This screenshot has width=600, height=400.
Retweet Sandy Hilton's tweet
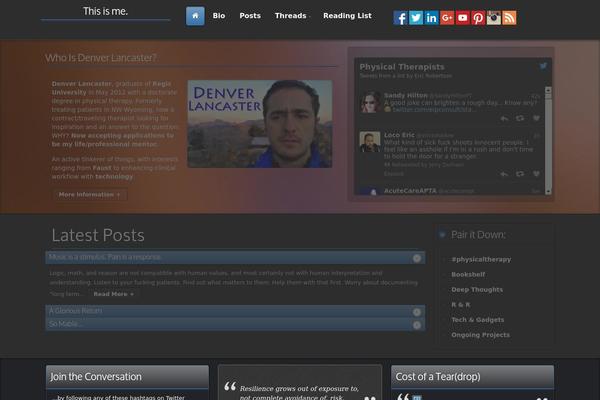click(520, 118)
